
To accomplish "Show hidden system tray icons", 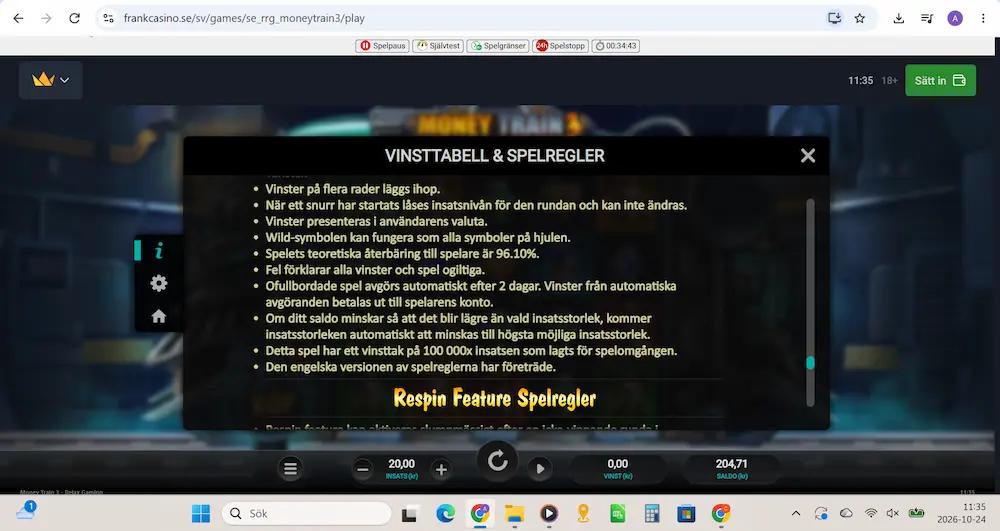I will [x=796, y=513].
